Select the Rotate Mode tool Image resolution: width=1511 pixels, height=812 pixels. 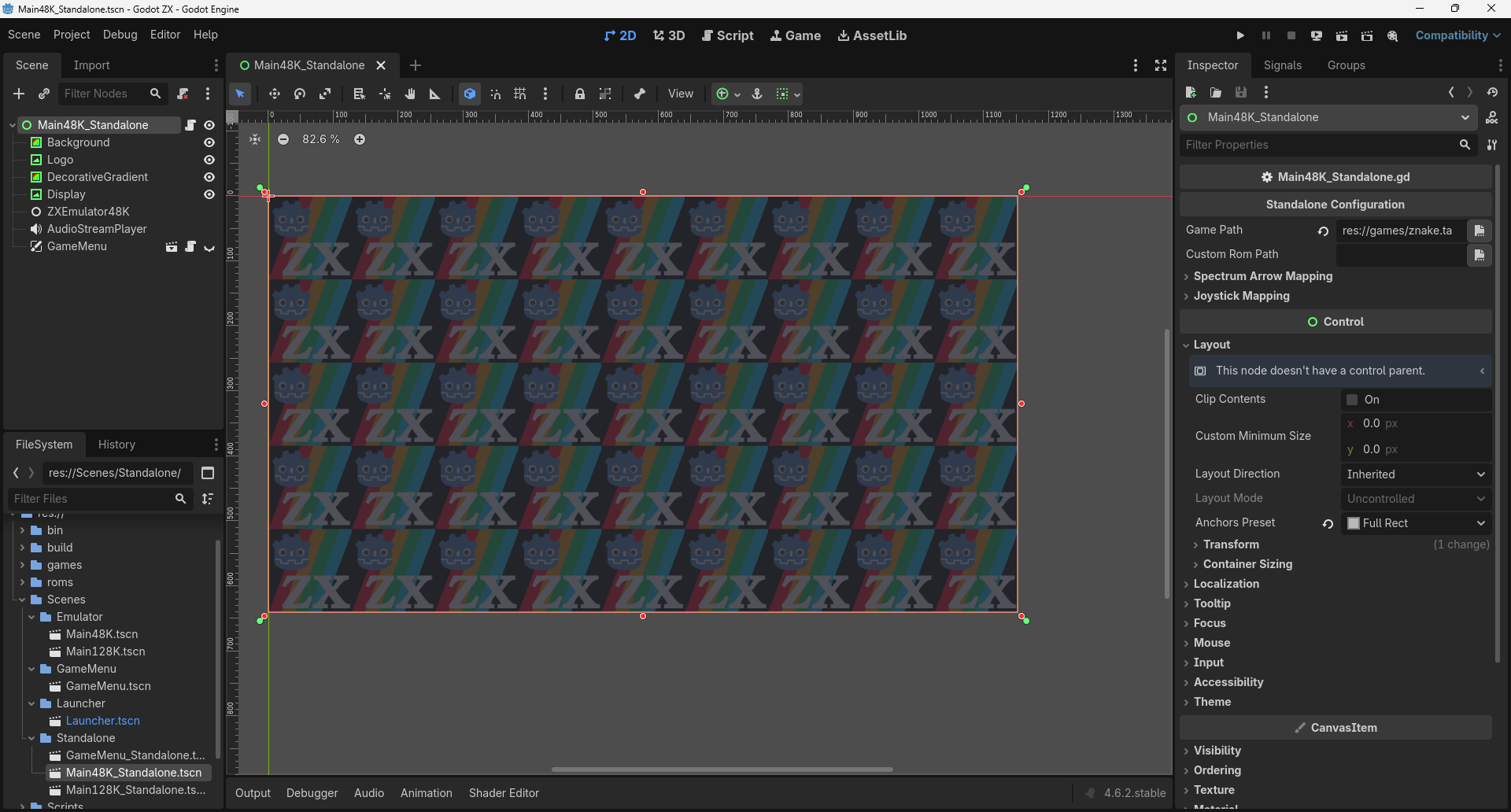pos(300,94)
